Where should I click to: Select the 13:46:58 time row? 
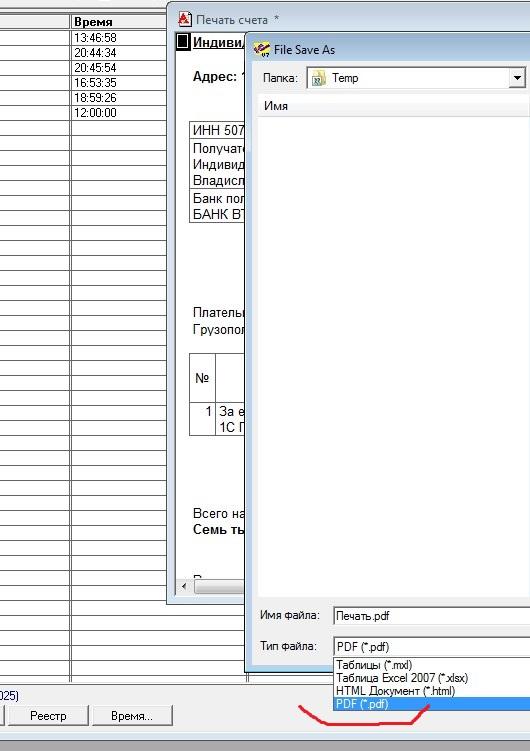(x=95, y=37)
